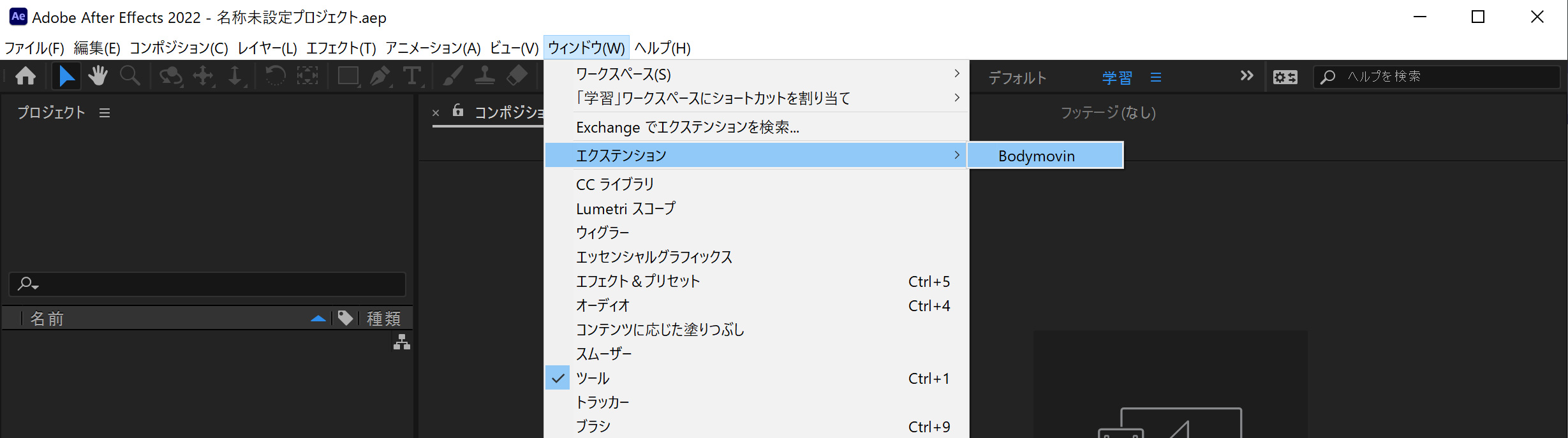This screenshot has height=438, width=1568.
Task: Select the フッテージ (なし) tab
Action: tap(1108, 113)
